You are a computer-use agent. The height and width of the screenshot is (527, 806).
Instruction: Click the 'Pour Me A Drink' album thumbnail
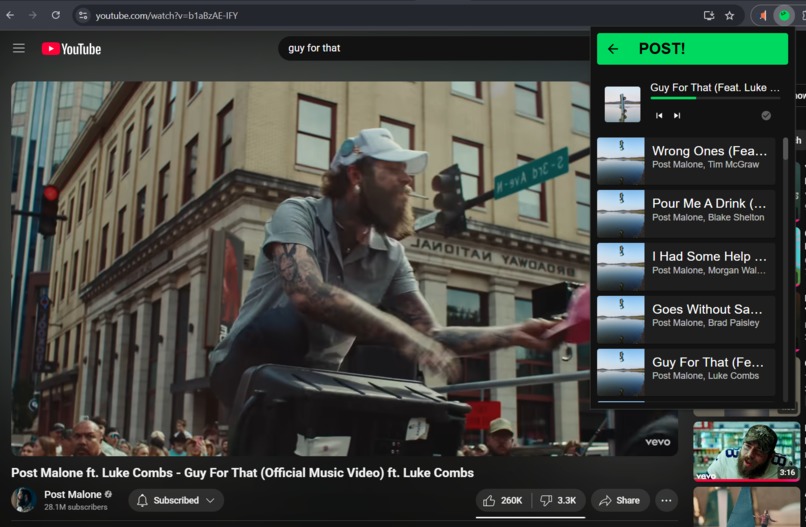click(x=620, y=213)
